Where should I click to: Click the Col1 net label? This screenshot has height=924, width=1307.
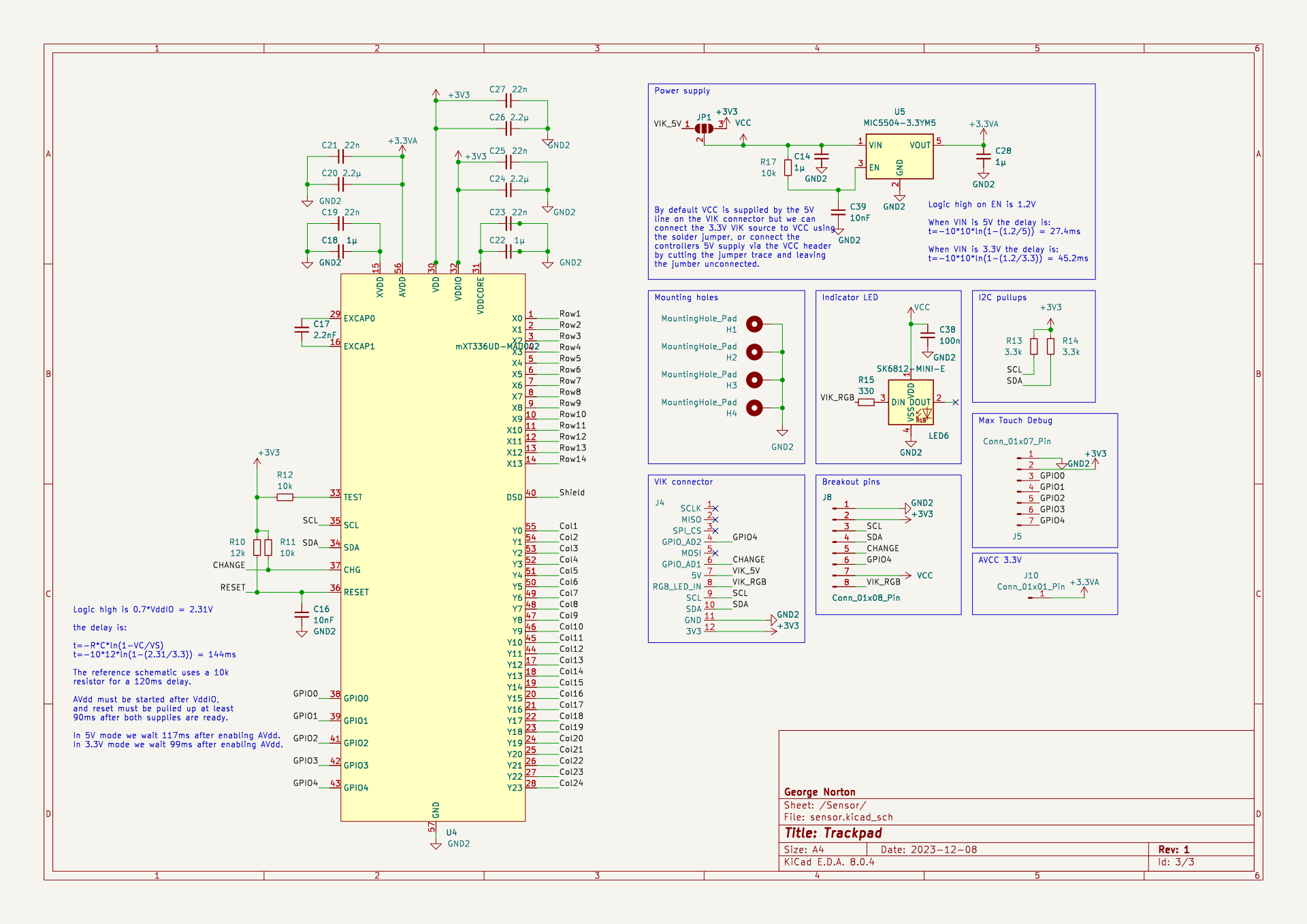click(568, 526)
